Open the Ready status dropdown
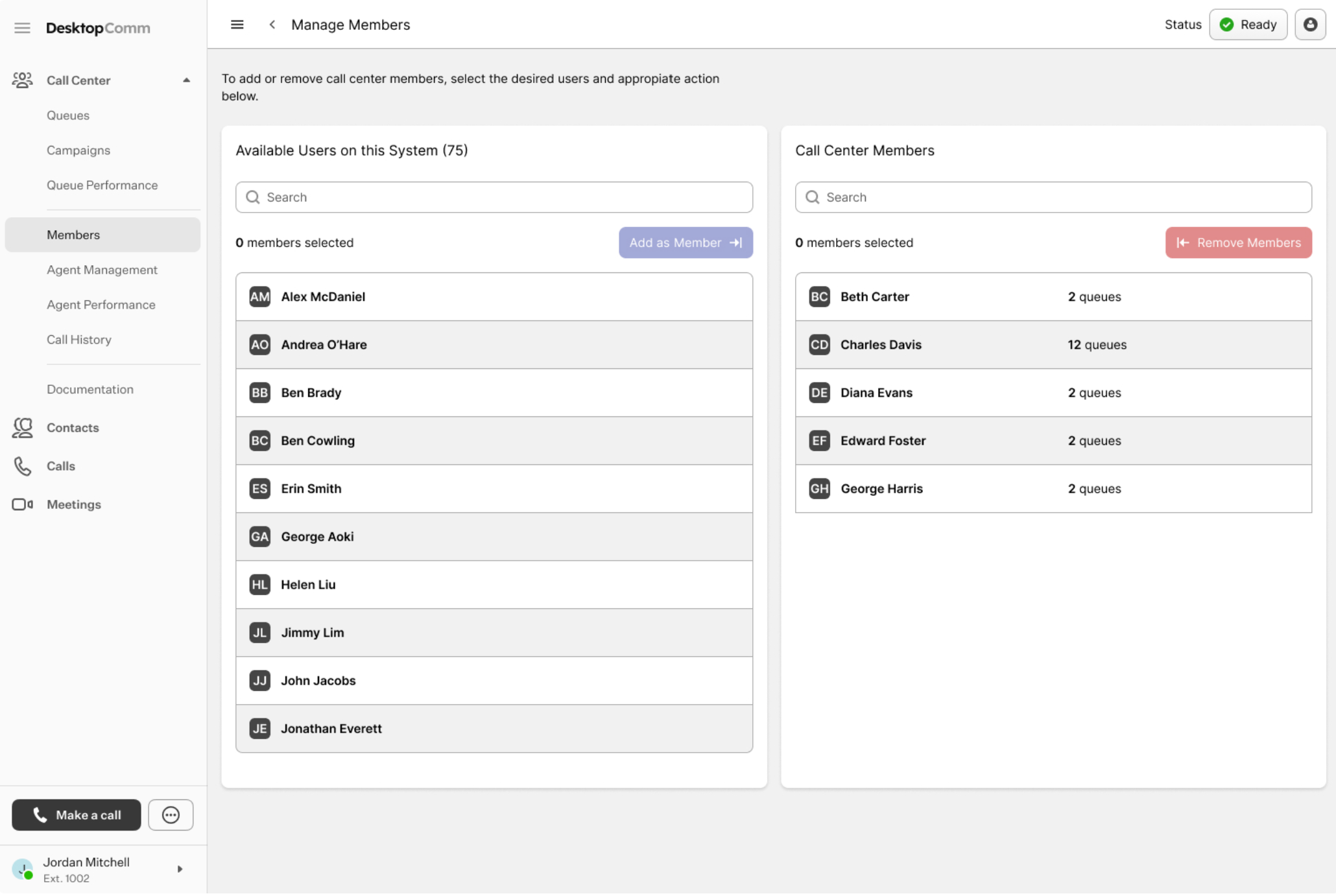This screenshot has width=1336, height=896. pos(1248,25)
